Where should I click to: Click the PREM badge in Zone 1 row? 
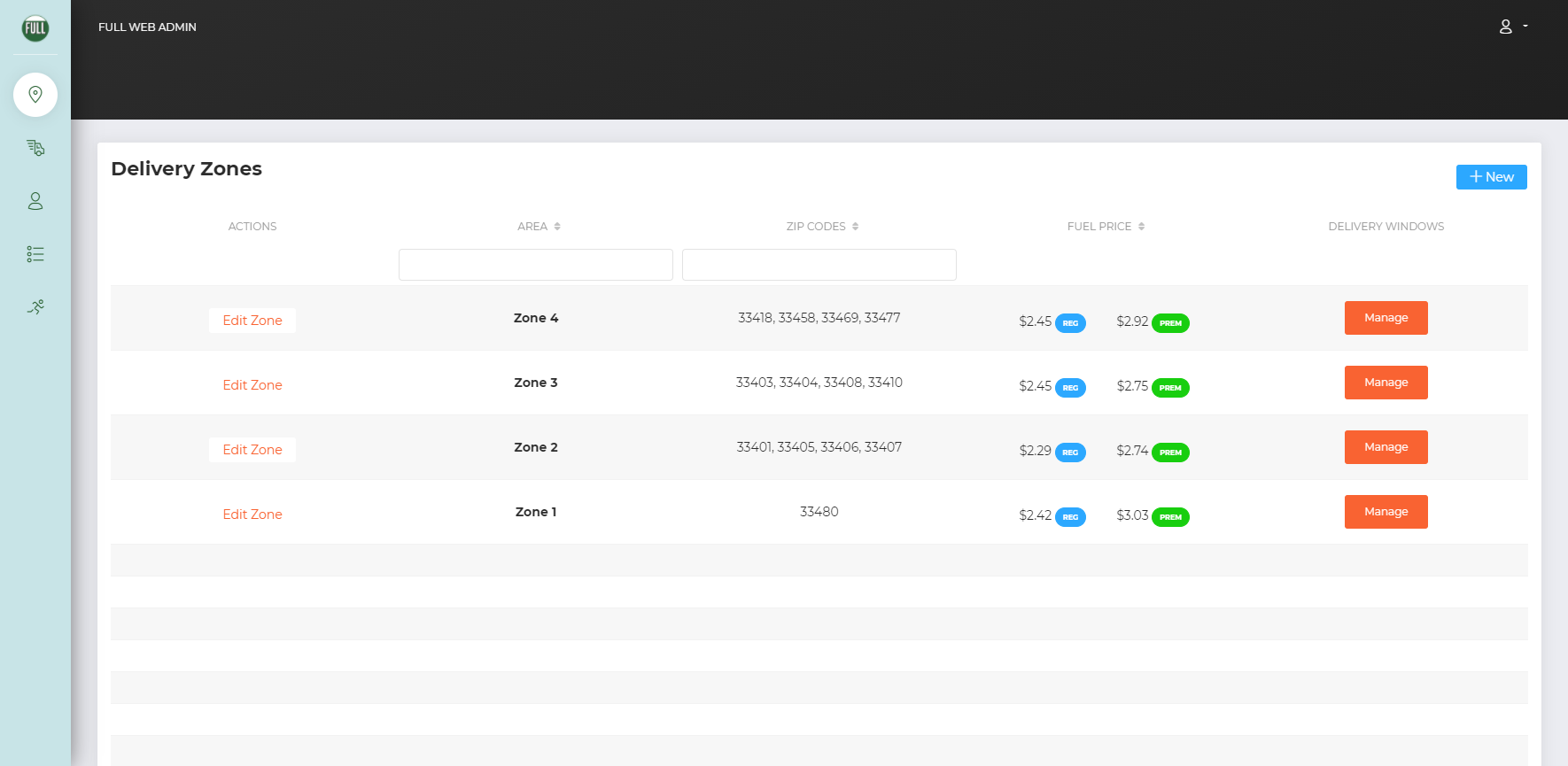pos(1170,517)
